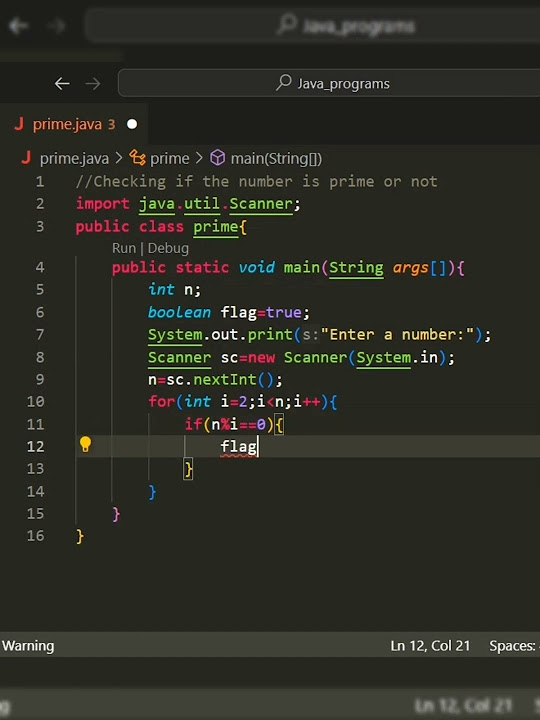Click prime.java in the breadcrumb

tap(74, 158)
